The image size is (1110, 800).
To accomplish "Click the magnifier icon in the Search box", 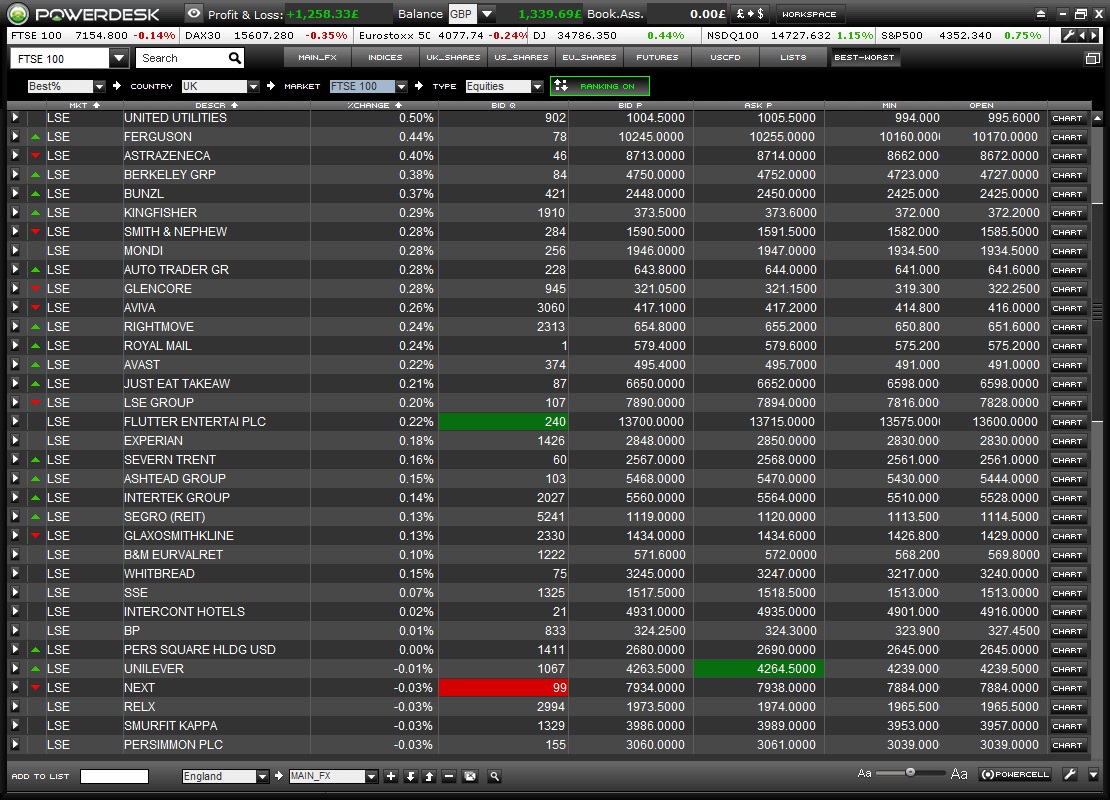I will (x=235, y=58).
